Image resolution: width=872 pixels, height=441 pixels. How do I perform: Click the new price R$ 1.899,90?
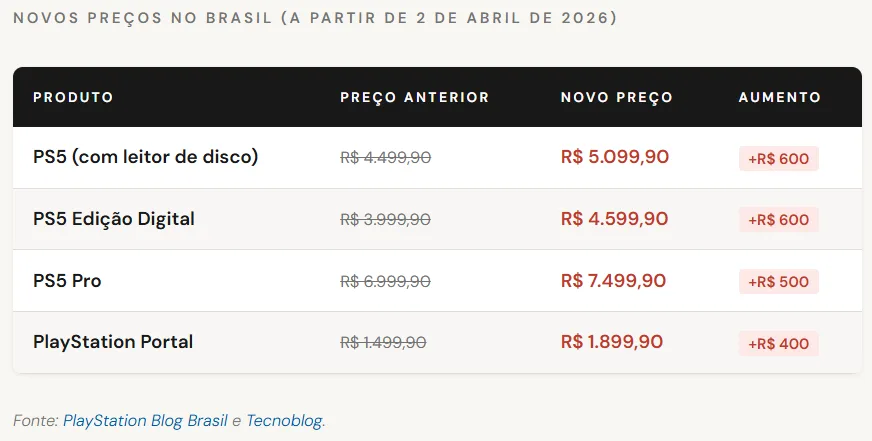(x=612, y=342)
